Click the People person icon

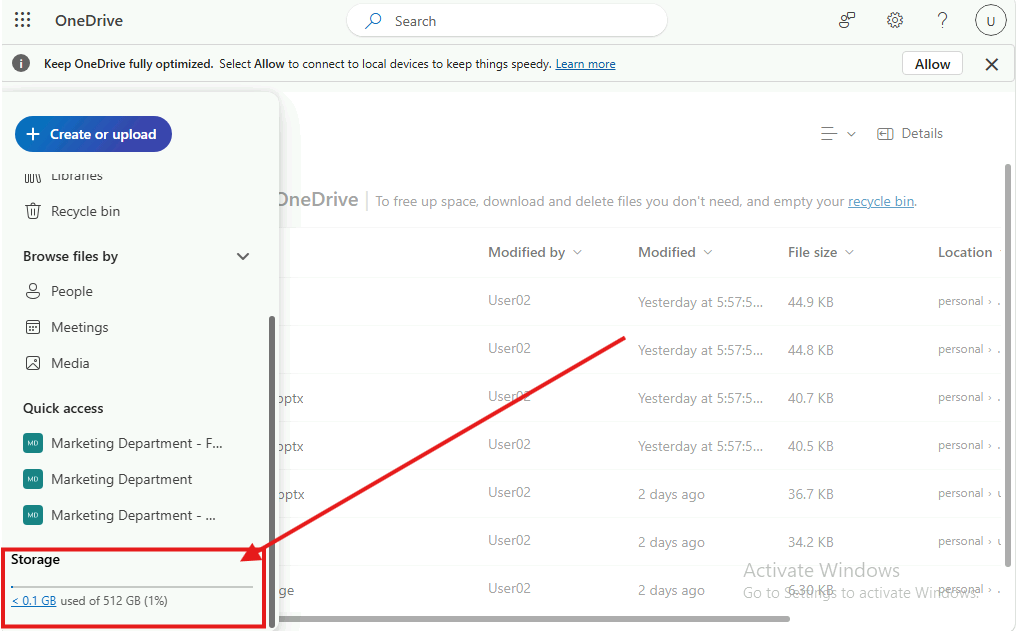tap(33, 291)
